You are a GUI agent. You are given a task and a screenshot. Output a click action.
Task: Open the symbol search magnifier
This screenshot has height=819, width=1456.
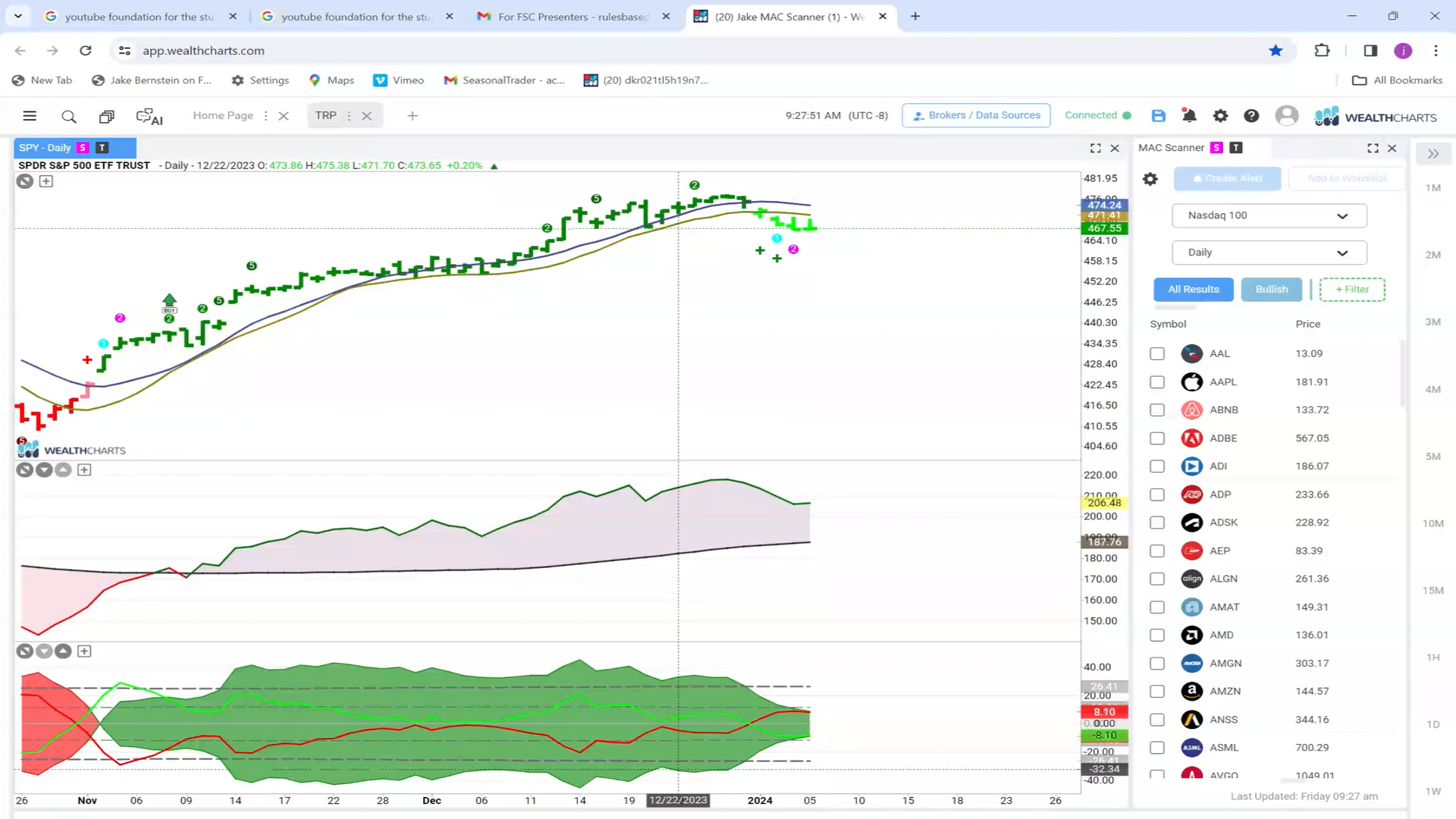click(x=69, y=116)
